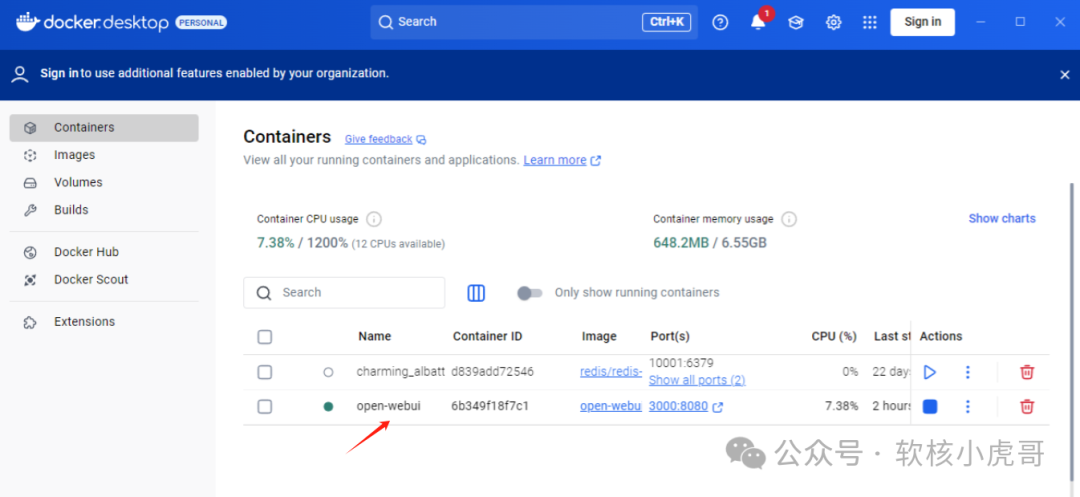This screenshot has height=497, width=1080.
Task: Select Containers in the sidebar
Action: [104, 128]
